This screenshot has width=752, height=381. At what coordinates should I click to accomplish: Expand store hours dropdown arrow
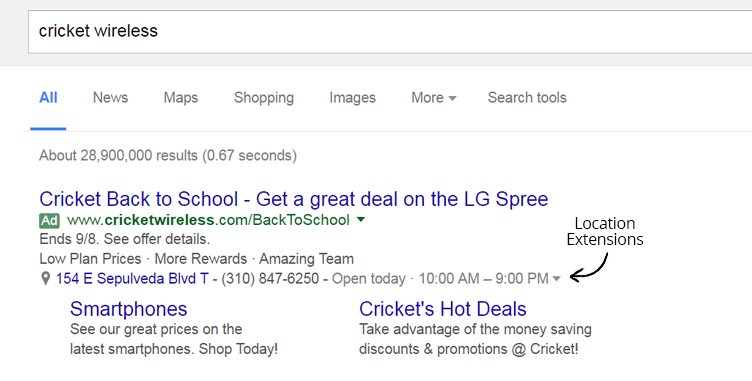(556, 279)
